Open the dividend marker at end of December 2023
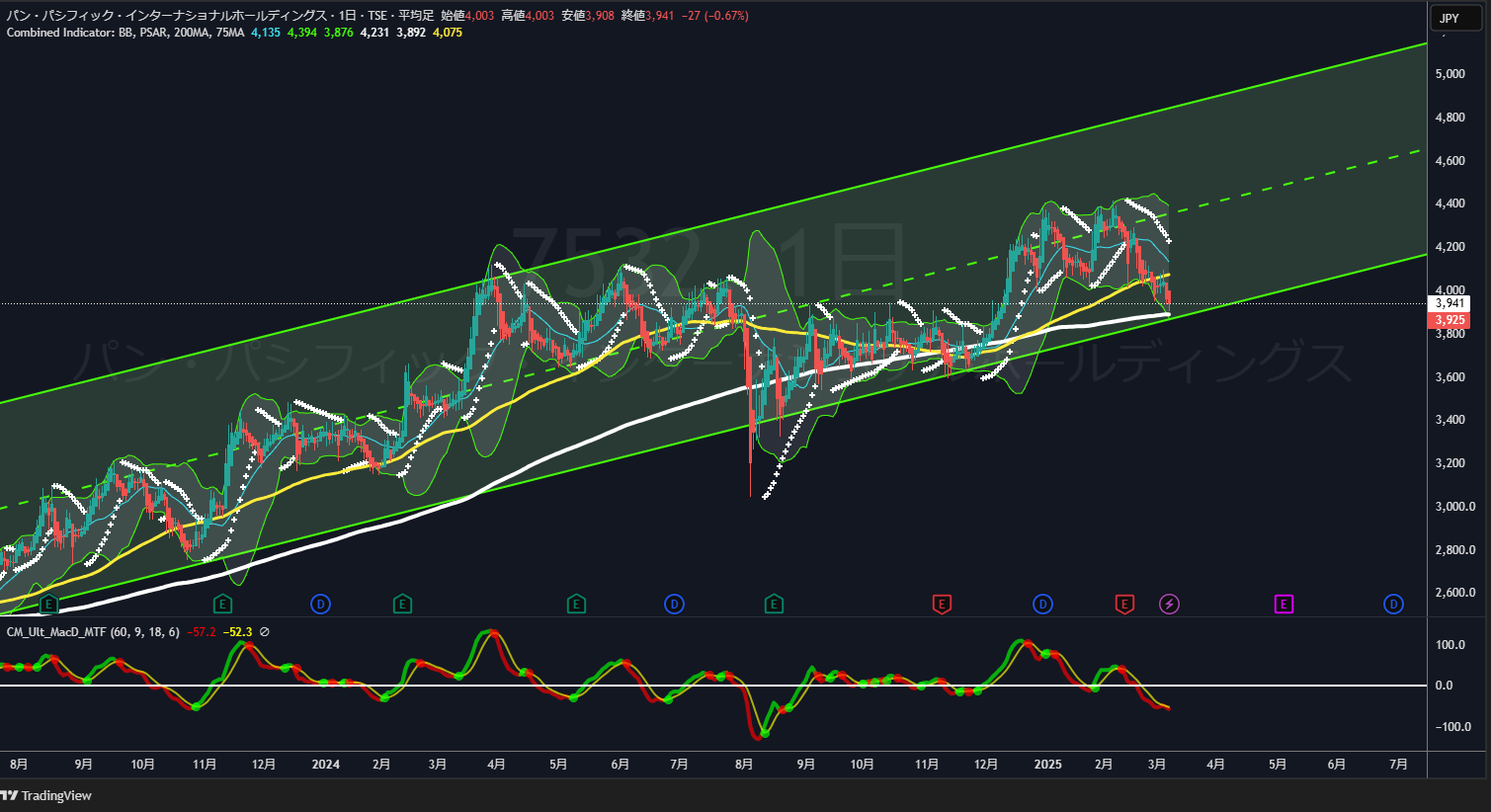This screenshot has height=812, width=1491. click(x=320, y=604)
